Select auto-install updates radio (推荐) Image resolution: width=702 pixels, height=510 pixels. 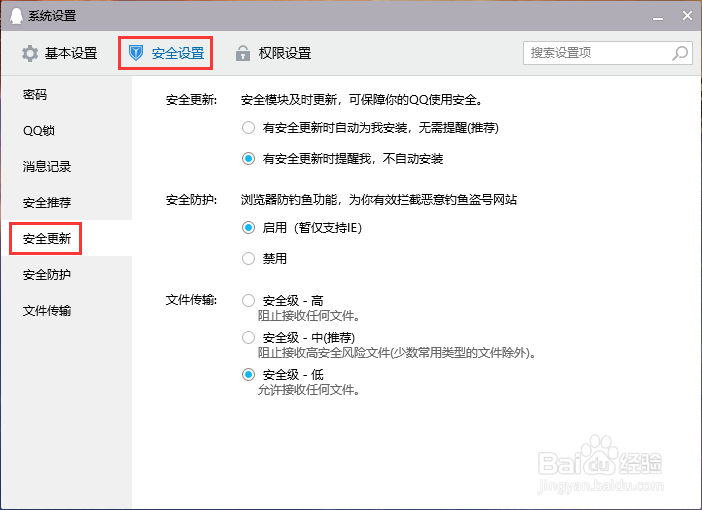pos(248,128)
